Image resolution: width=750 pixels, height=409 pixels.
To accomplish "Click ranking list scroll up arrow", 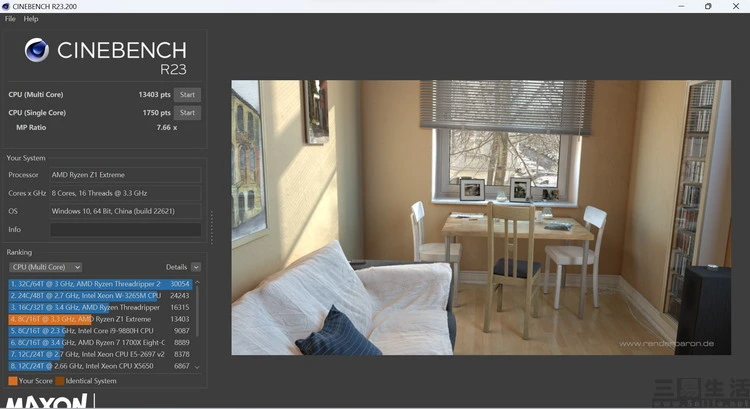I will (197, 283).
